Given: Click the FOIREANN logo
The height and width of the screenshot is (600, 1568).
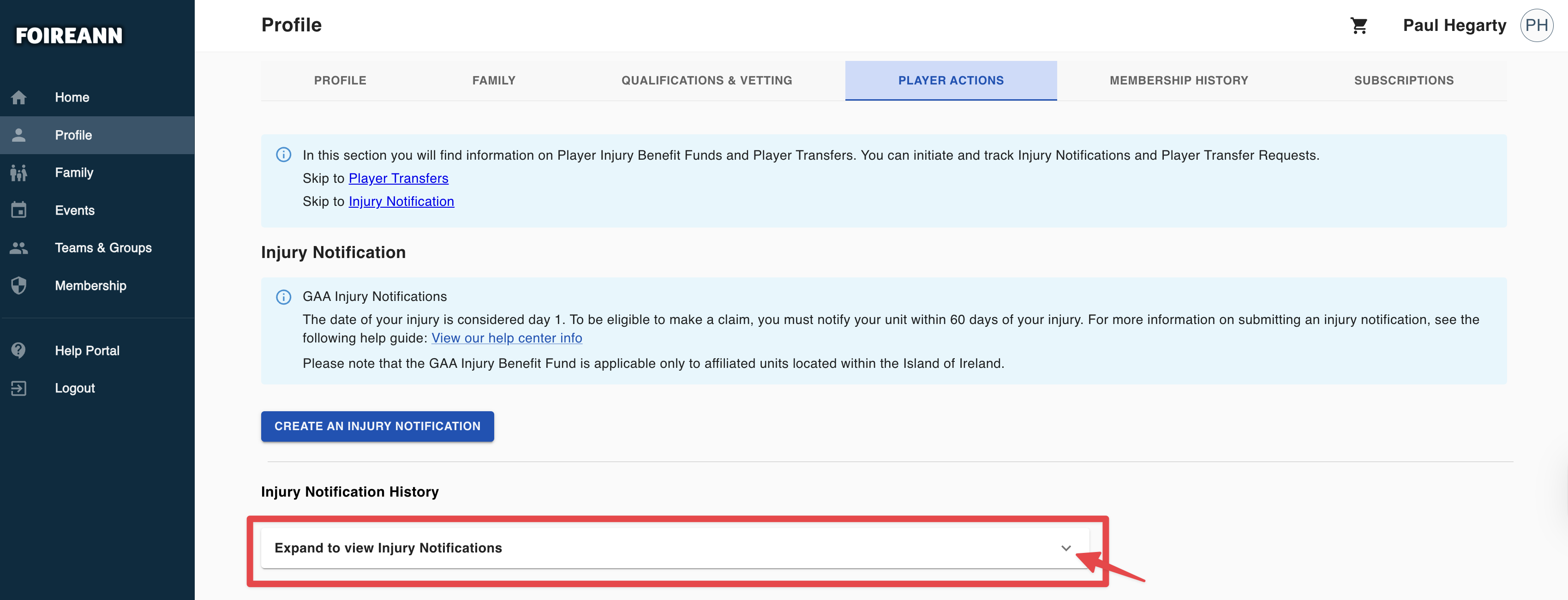Looking at the screenshot, I should point(69,36).
